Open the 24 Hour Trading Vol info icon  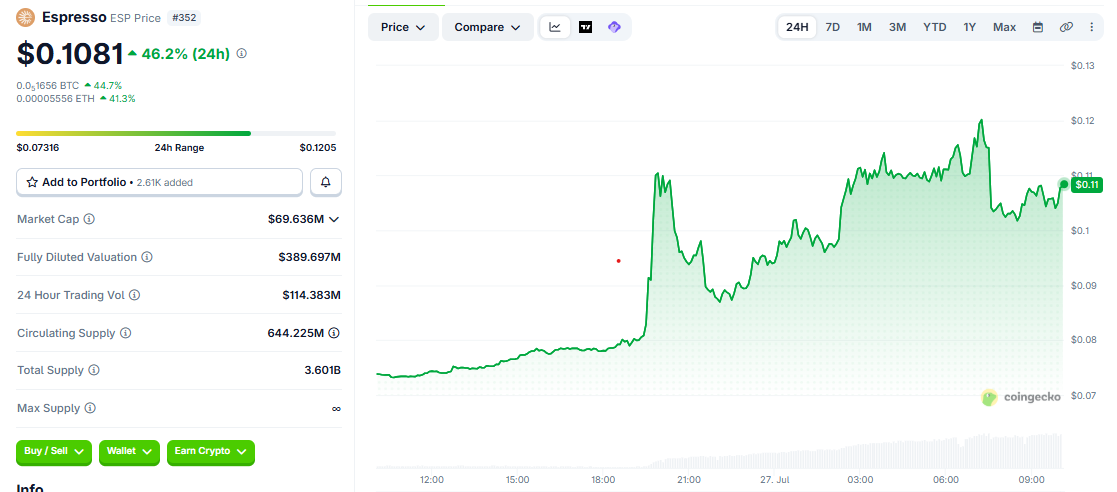click(x=134, y=295)
